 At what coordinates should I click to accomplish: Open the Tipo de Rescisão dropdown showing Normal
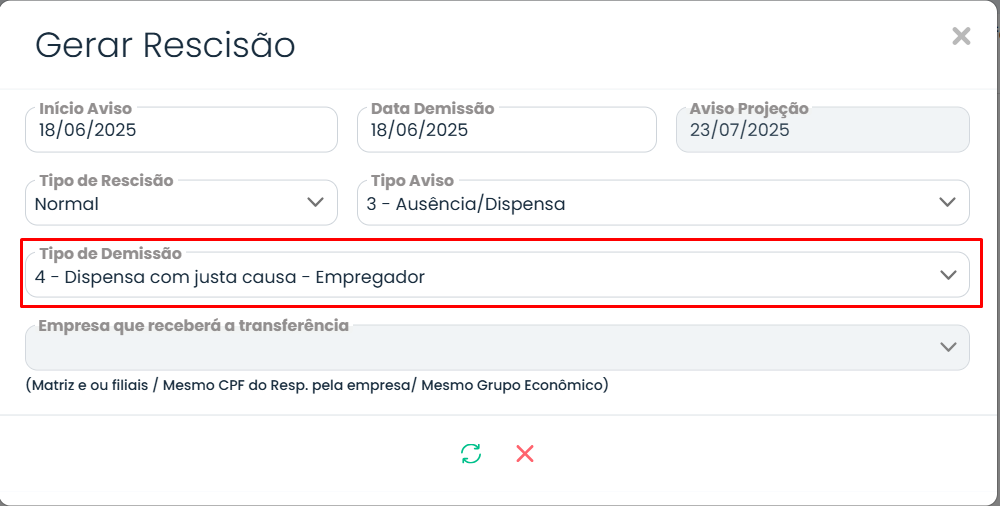pyautogui.click(x=170, y=204)
